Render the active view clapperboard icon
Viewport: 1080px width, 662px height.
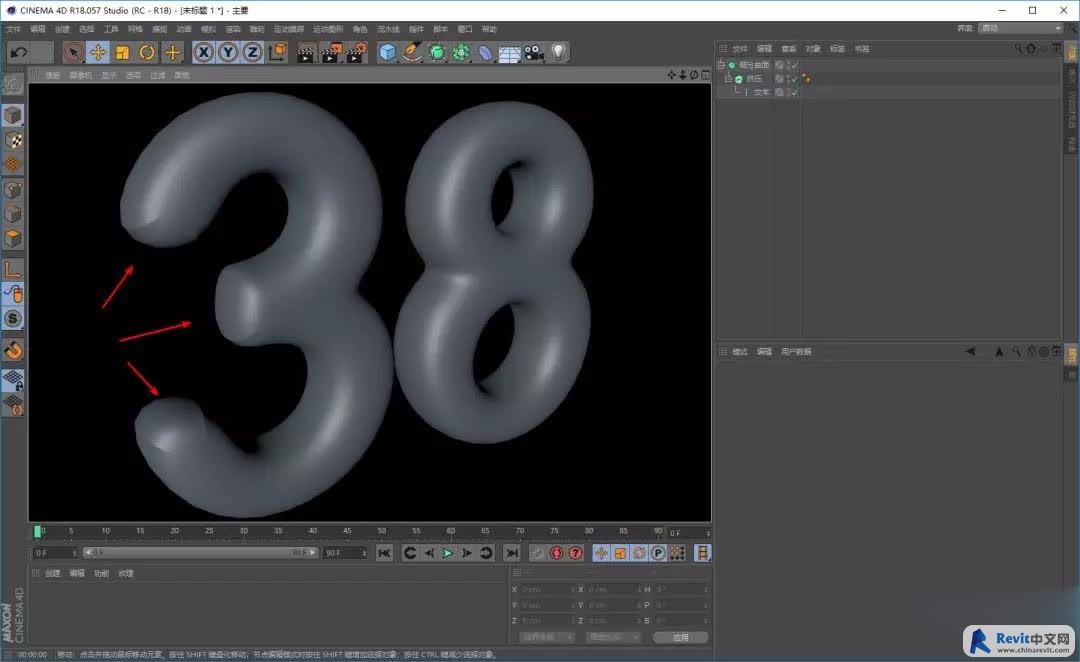tap(305, 52)
